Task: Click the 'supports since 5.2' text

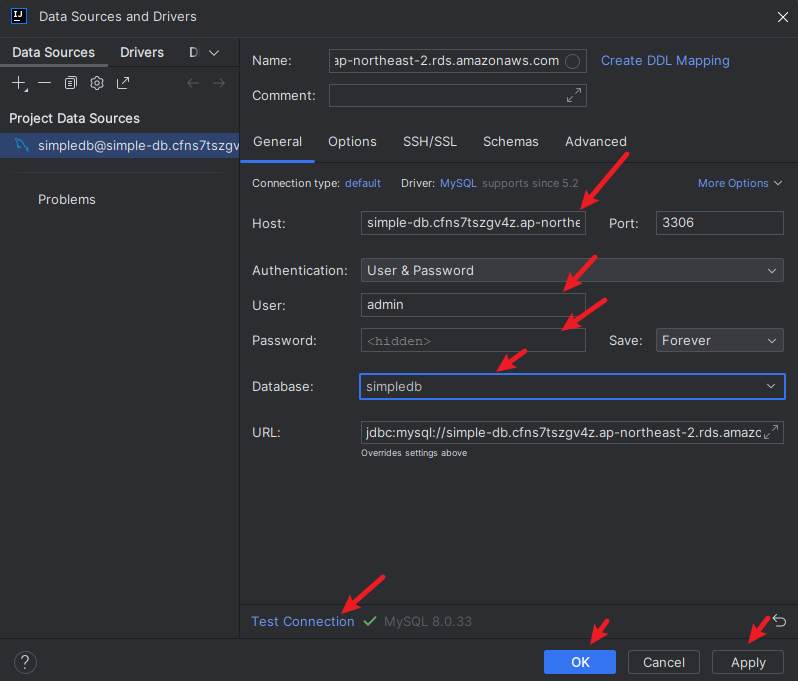Action: pyautogui.click(x=530, y=183)
